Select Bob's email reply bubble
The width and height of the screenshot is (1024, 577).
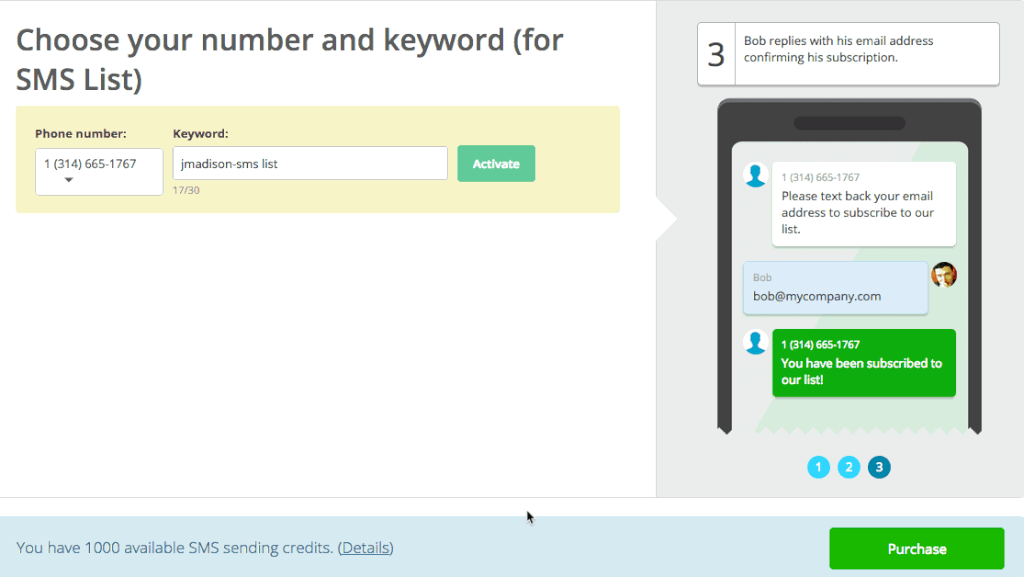click(x=835, y=288)
